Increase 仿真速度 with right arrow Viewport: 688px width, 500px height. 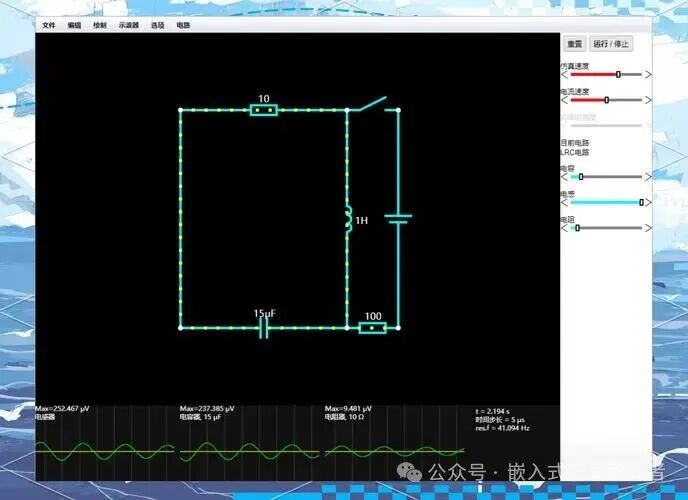648,75
